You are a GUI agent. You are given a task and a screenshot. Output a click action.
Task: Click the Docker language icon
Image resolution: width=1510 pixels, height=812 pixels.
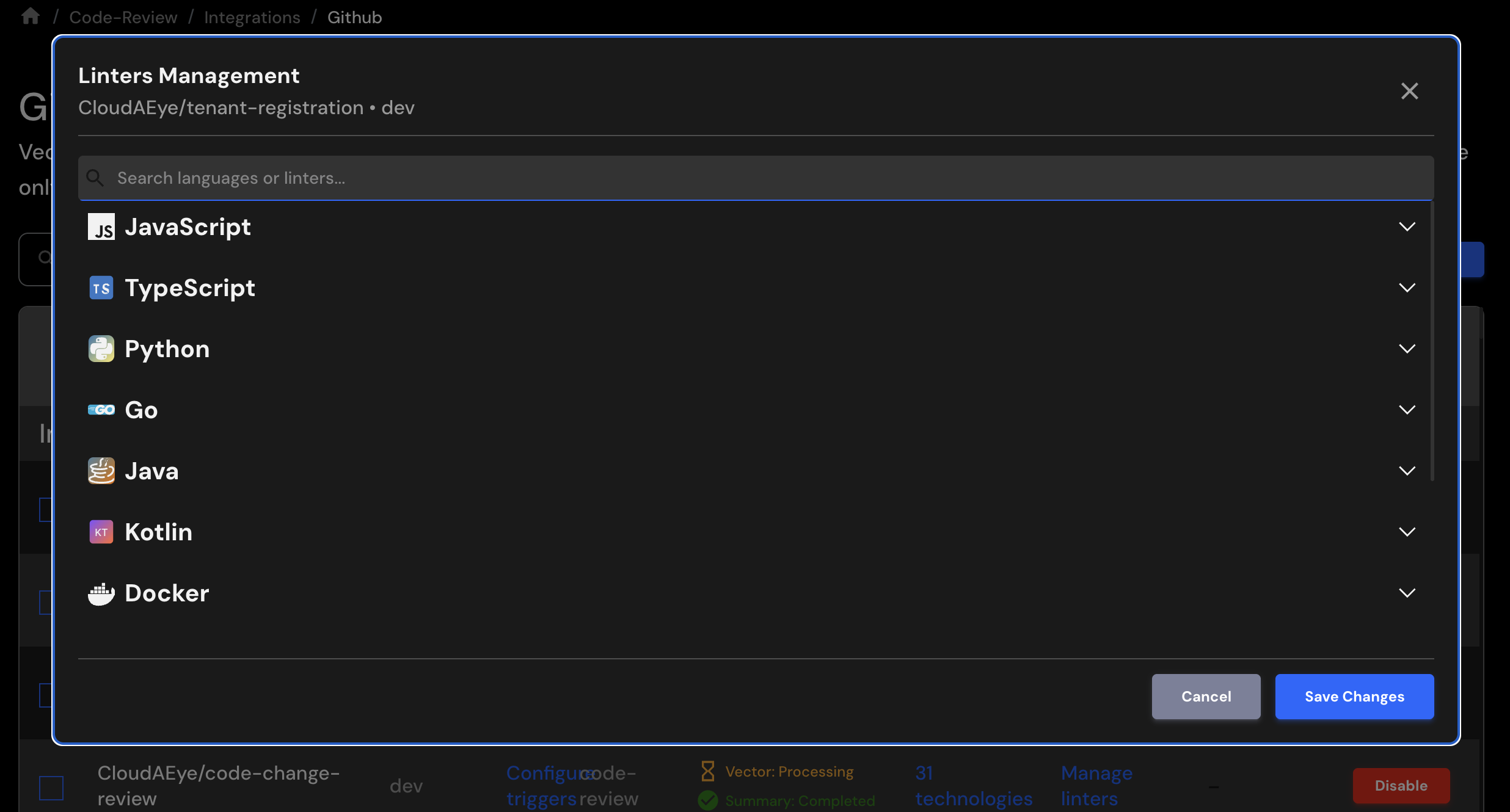coord(101,593)
